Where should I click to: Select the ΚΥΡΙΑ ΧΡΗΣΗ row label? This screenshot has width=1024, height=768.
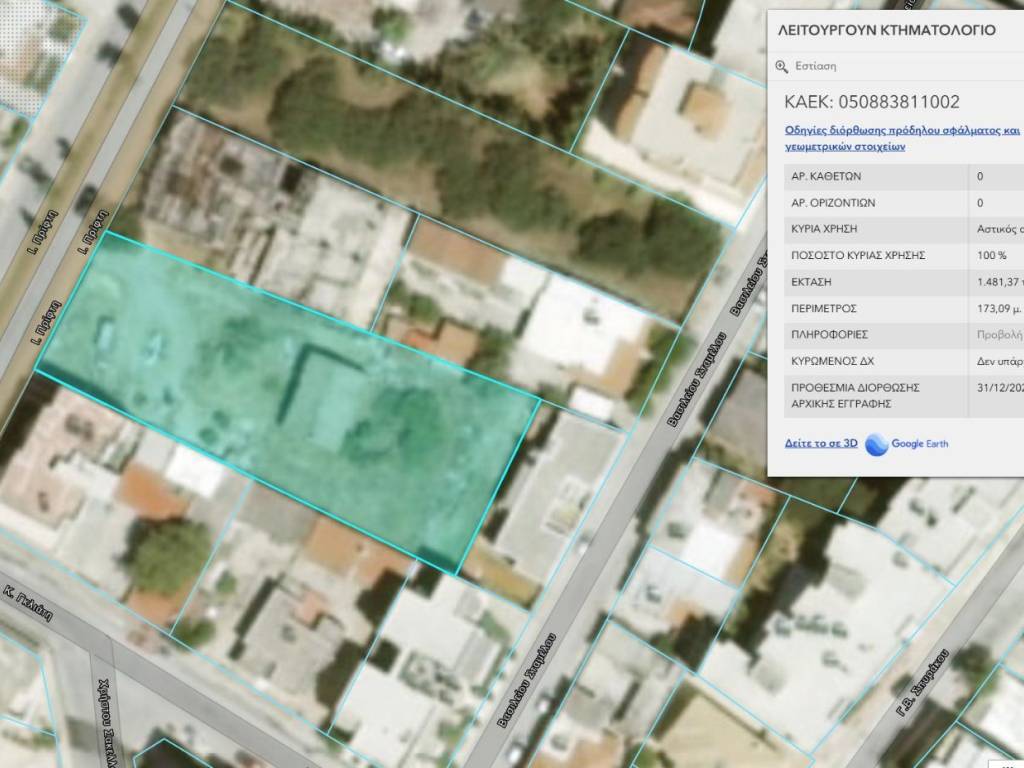824,229
